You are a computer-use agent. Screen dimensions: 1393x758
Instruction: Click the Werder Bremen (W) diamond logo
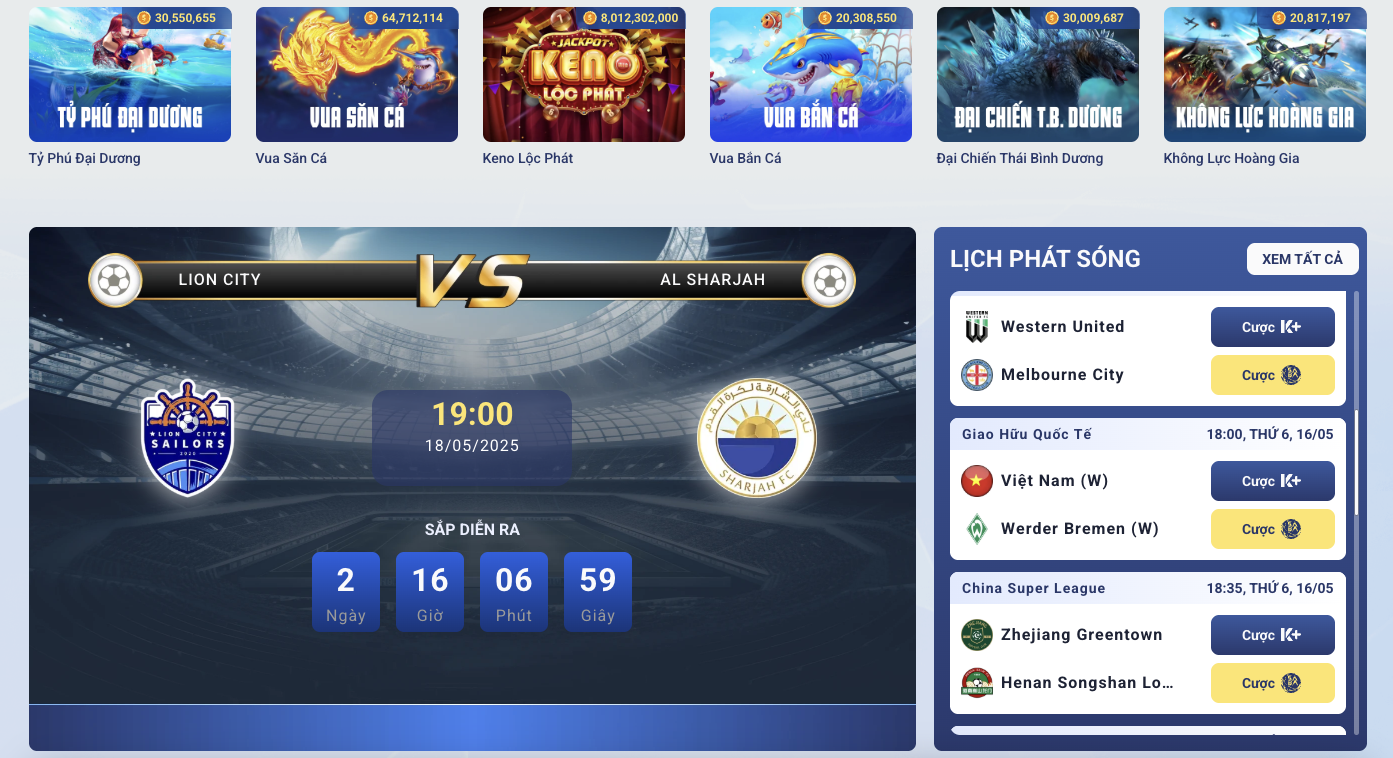coord(976,529)
